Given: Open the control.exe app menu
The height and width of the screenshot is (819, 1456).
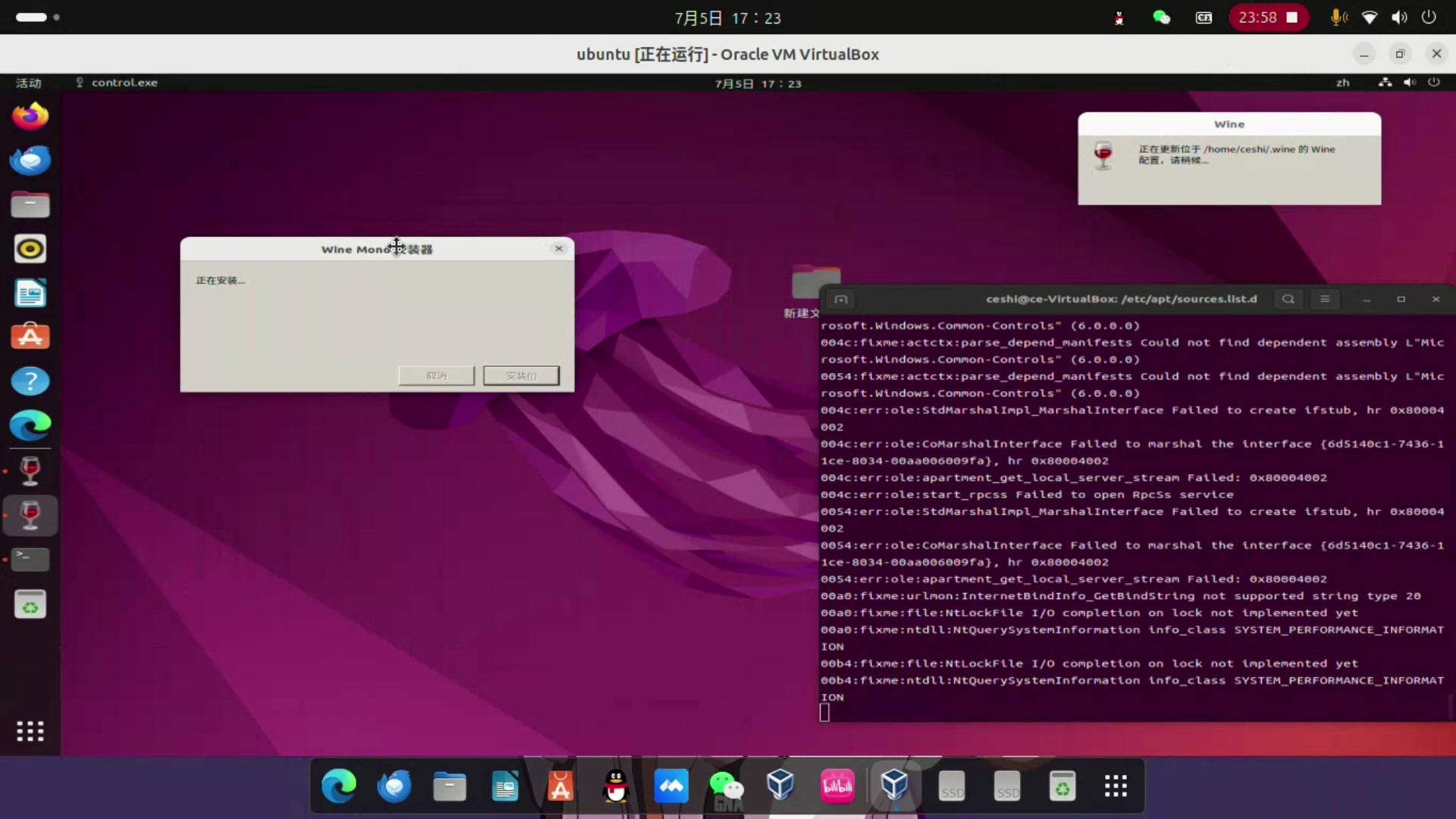Looking at the screenshot, I should [118, 83].
